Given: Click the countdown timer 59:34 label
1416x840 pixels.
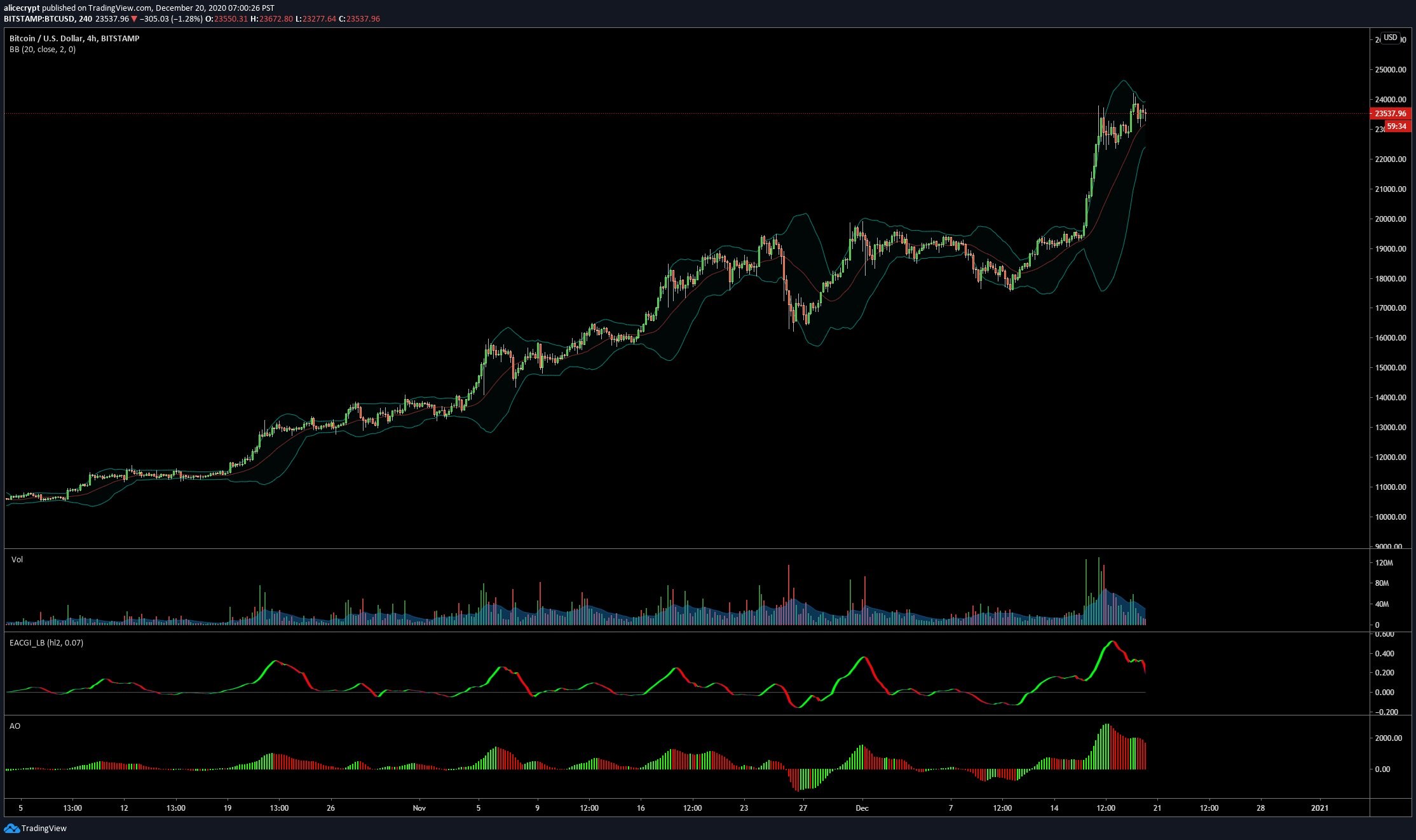Looking at the screenshot, I should [1396, 126].
